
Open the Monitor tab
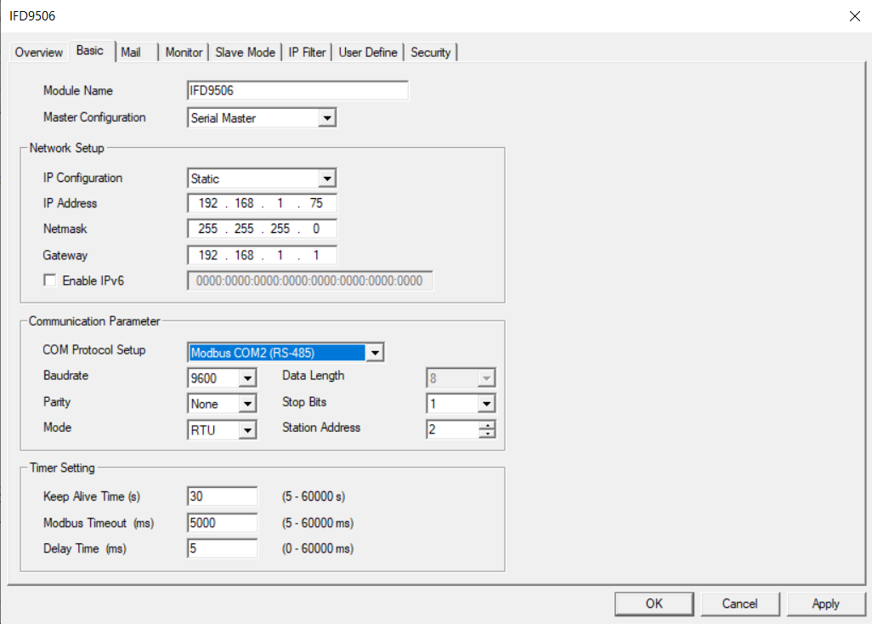(x=184, y=52)
